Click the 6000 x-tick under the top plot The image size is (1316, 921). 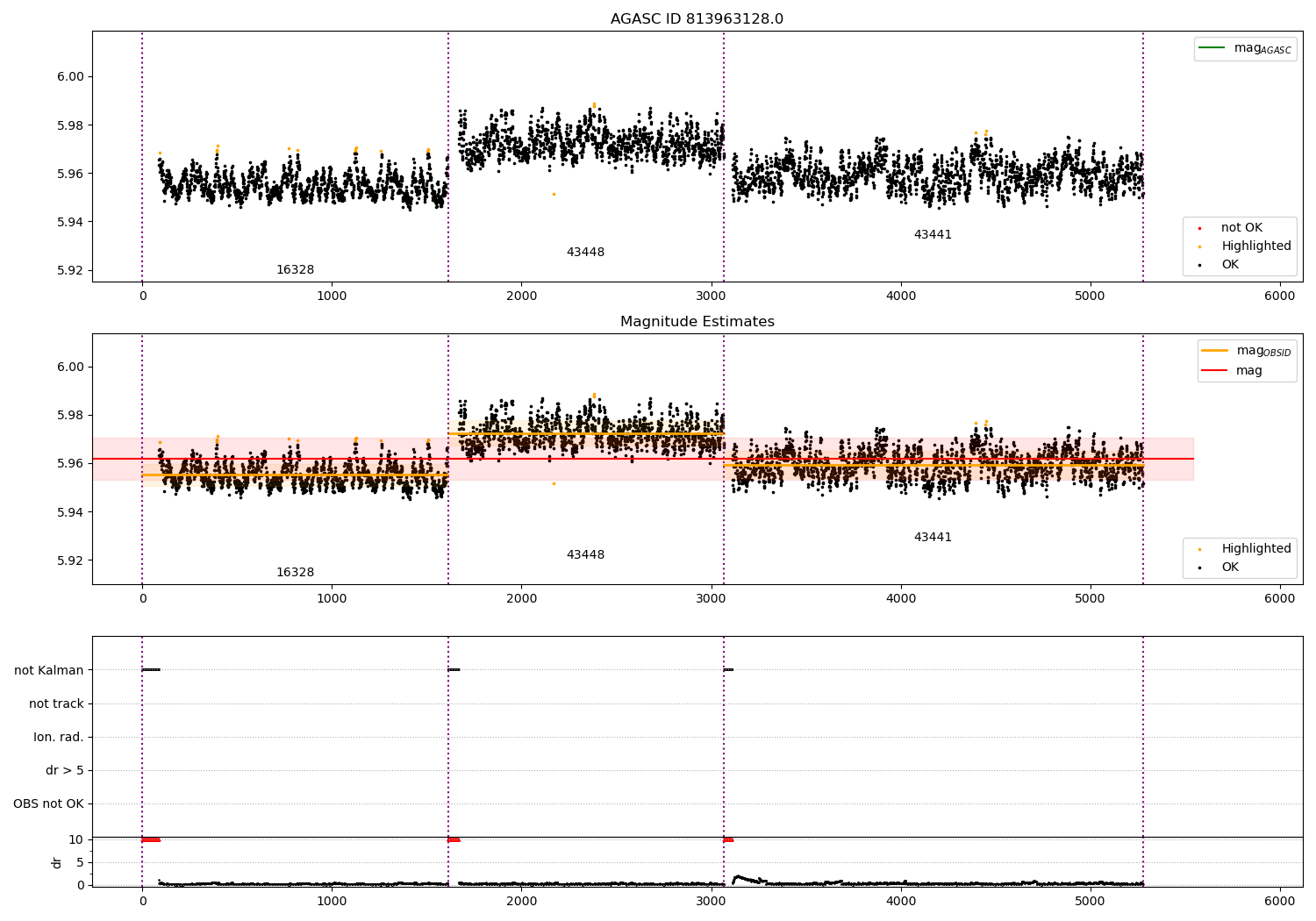coord(1279,296)
